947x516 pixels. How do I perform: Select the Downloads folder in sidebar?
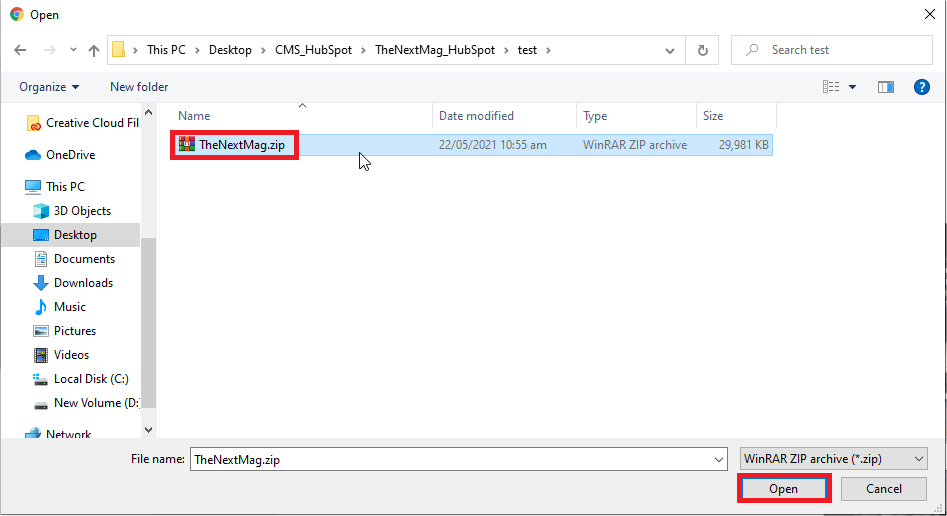pos(83,283)
